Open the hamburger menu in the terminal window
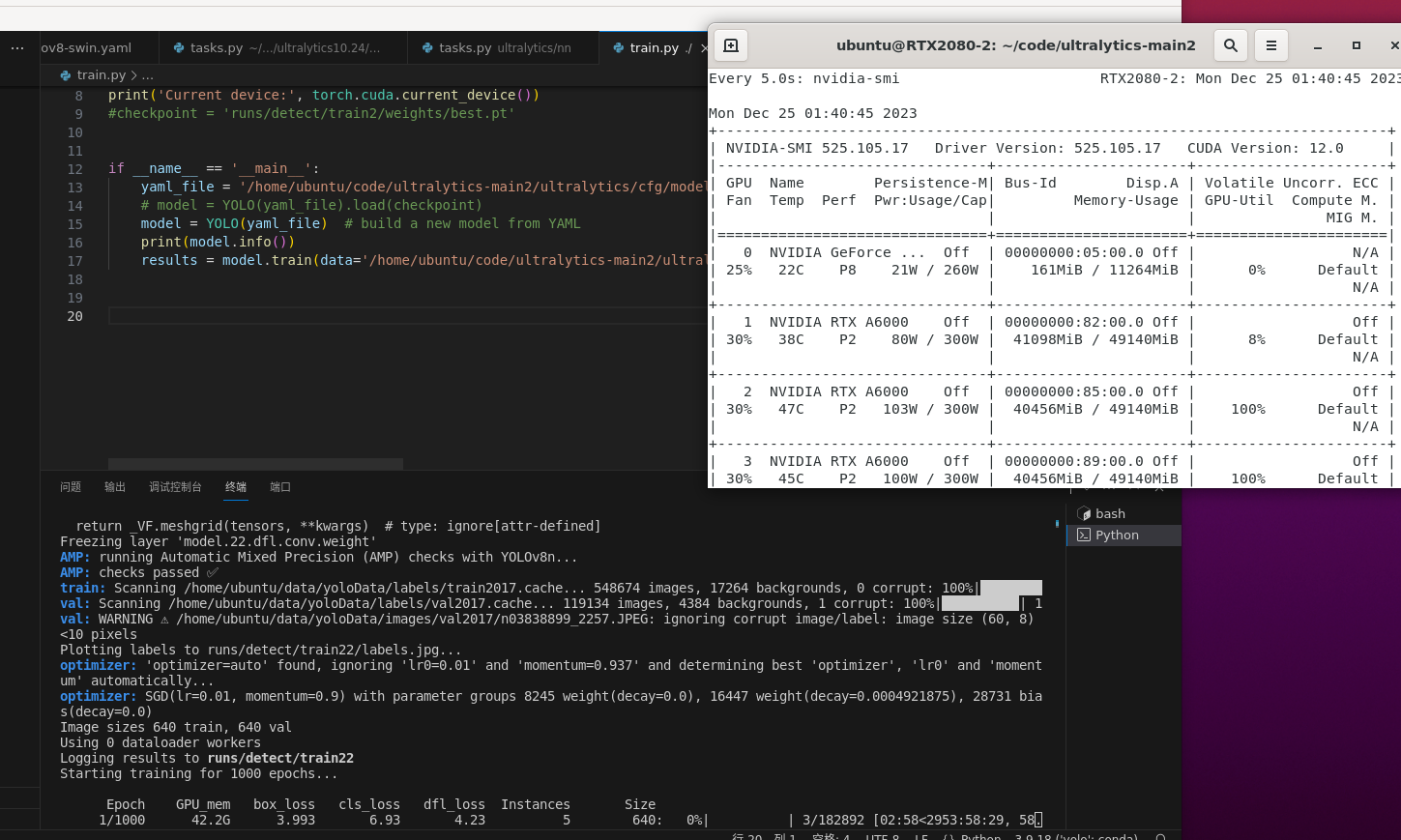The width and height of the screenshot is (1401, 840). click(1270, 45)
